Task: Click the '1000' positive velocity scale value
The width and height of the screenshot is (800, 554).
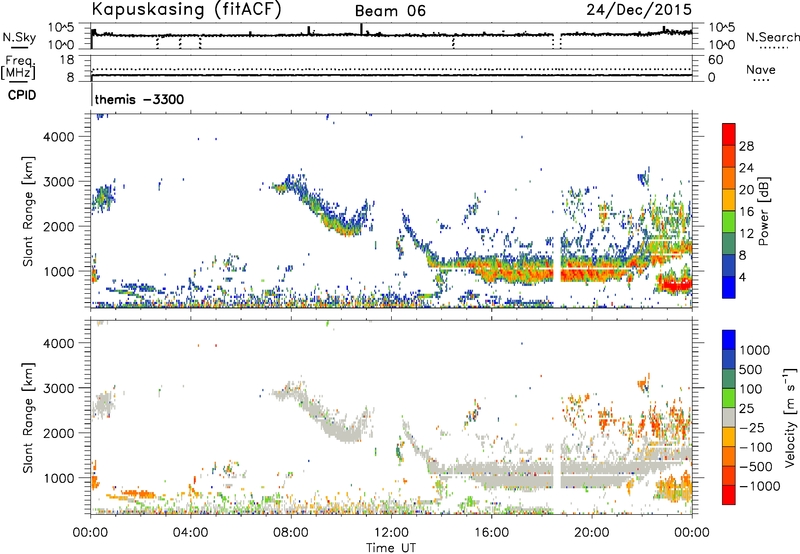Action: (755, 350)
